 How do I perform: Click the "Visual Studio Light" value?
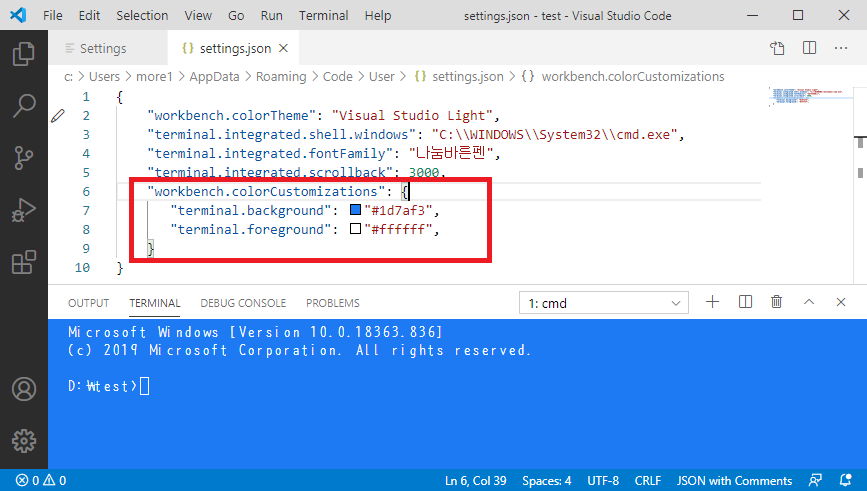(412, 116)
